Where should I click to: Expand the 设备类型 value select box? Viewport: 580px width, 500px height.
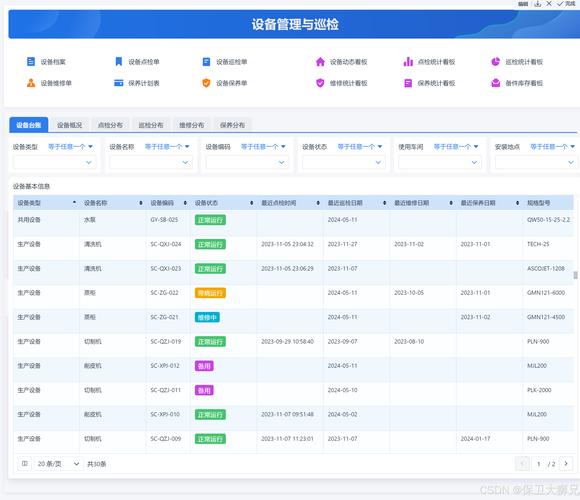point(54,162)
